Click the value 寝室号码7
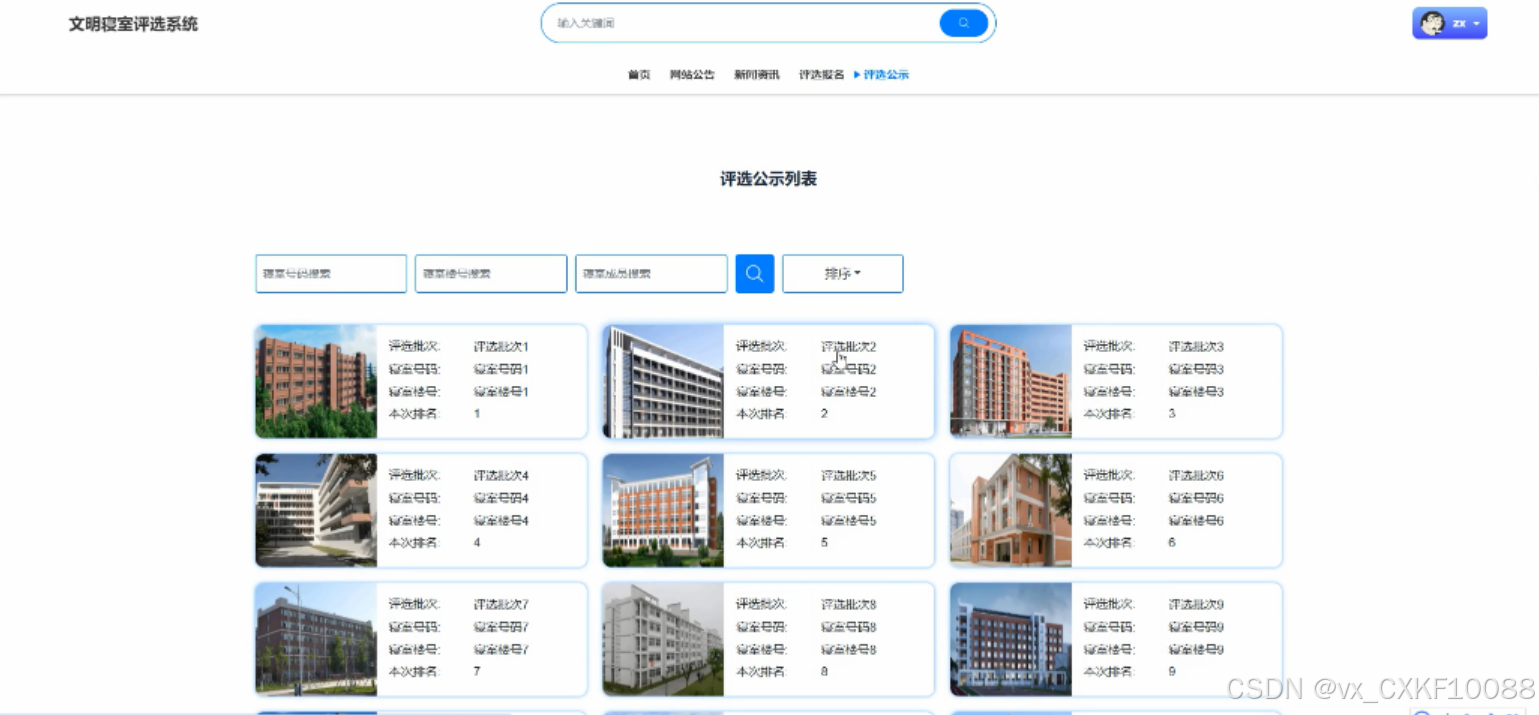Image resolution: width=1539 pixels, height=715 pixels. 501,627
